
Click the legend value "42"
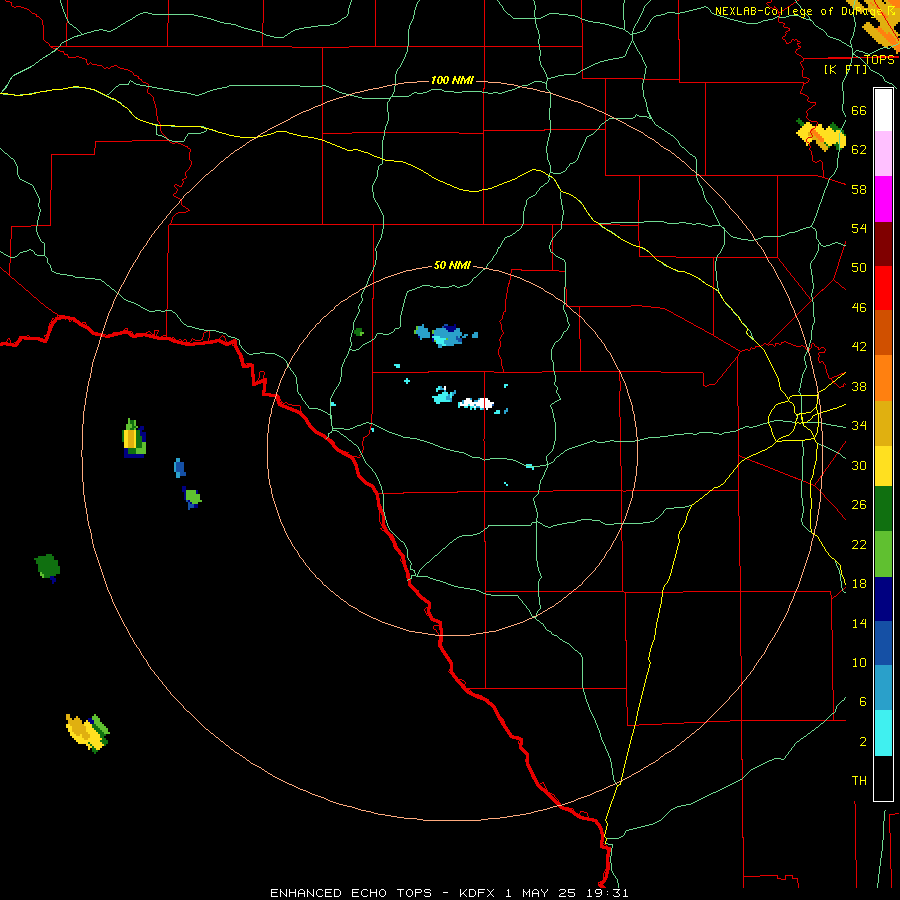pyautogui.click(x=859, y=347)
